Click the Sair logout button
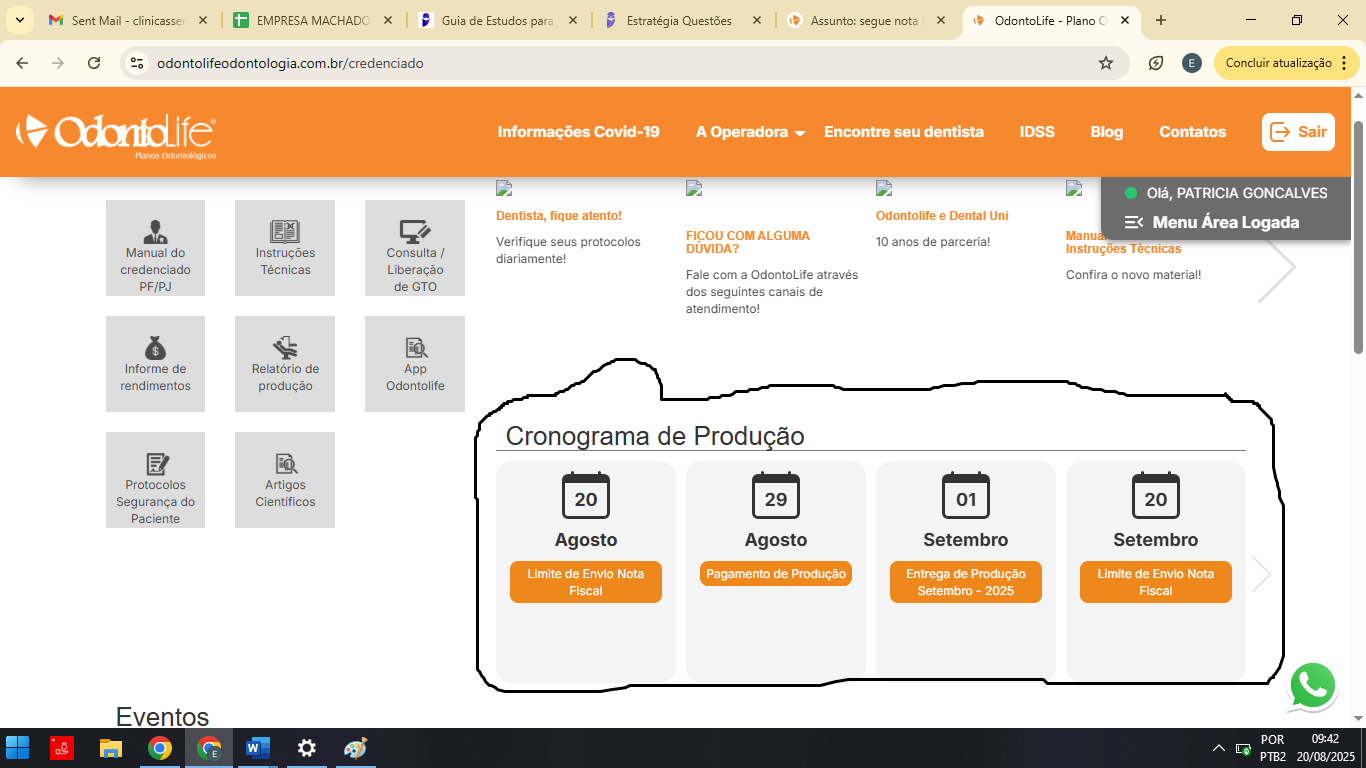This screenshot has width=1366, height=768. [1298, 132]
